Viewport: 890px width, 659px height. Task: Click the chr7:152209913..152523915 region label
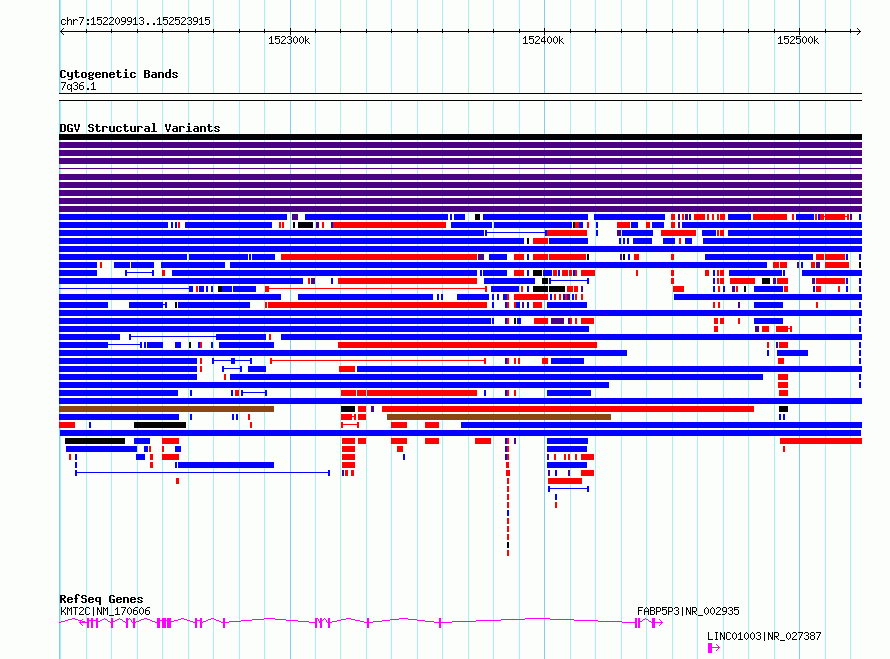[x=135, y=21]
